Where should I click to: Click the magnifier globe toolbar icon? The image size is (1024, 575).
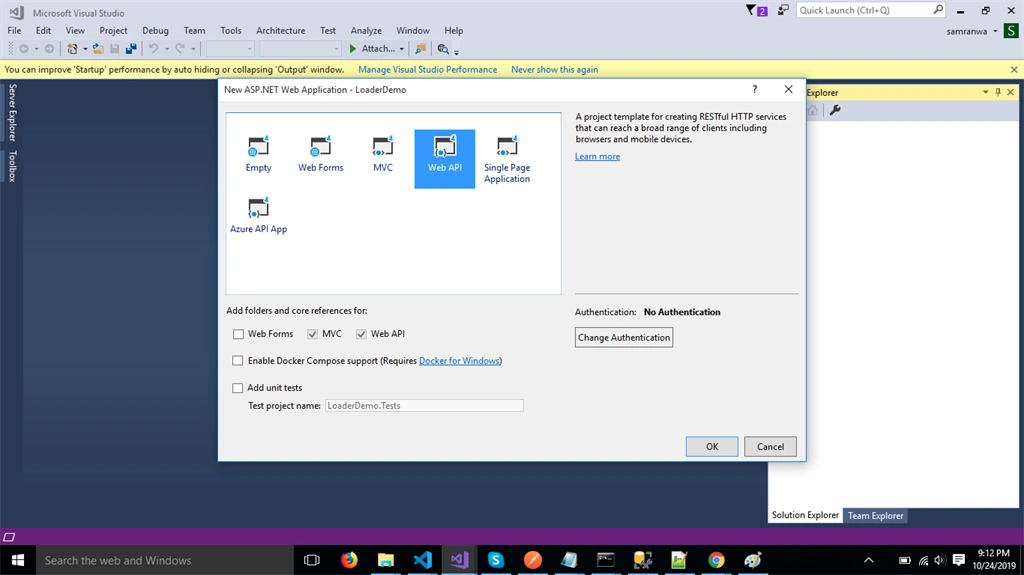(443, 49)
